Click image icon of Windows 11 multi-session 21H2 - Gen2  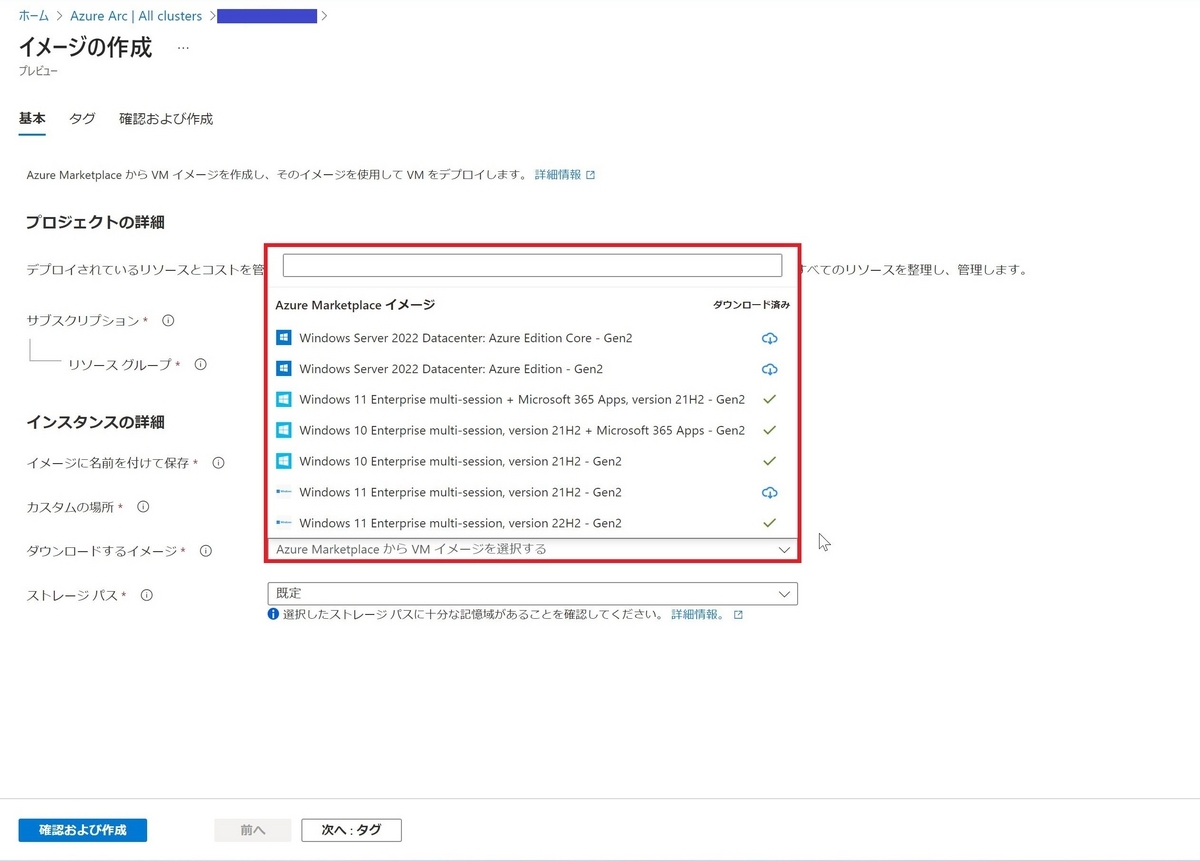283,492
